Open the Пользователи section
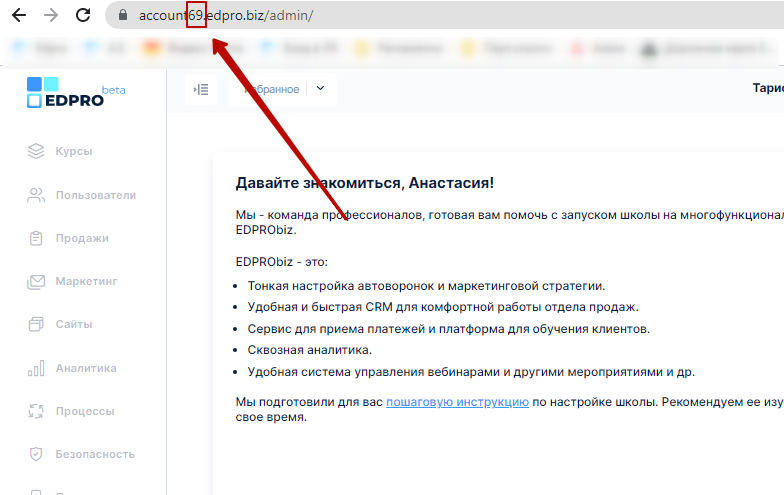This screenshot has width=784, height=495. (x=96, y=195)
